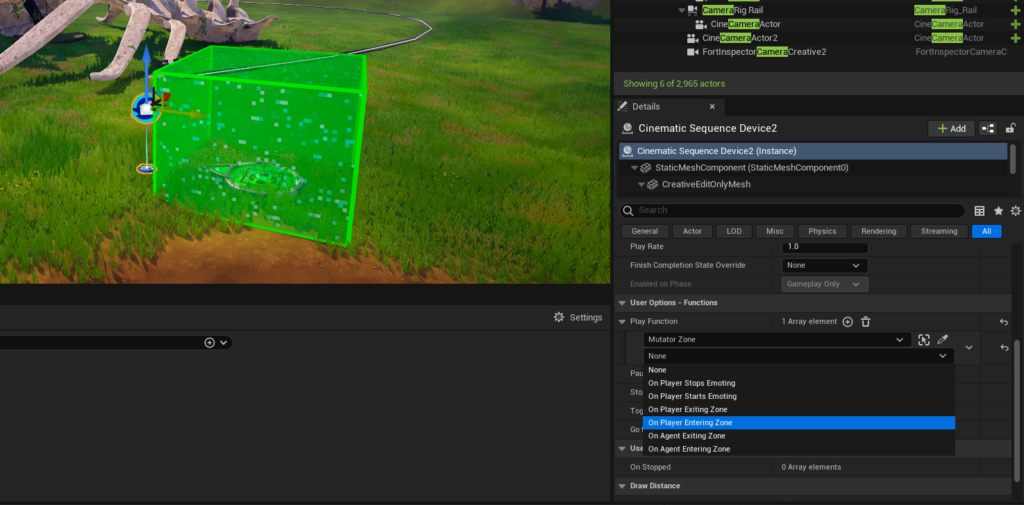Open the chevron beside the bottom panel plus
This screenshot has width=1024, height=505.
coord(224,342)
